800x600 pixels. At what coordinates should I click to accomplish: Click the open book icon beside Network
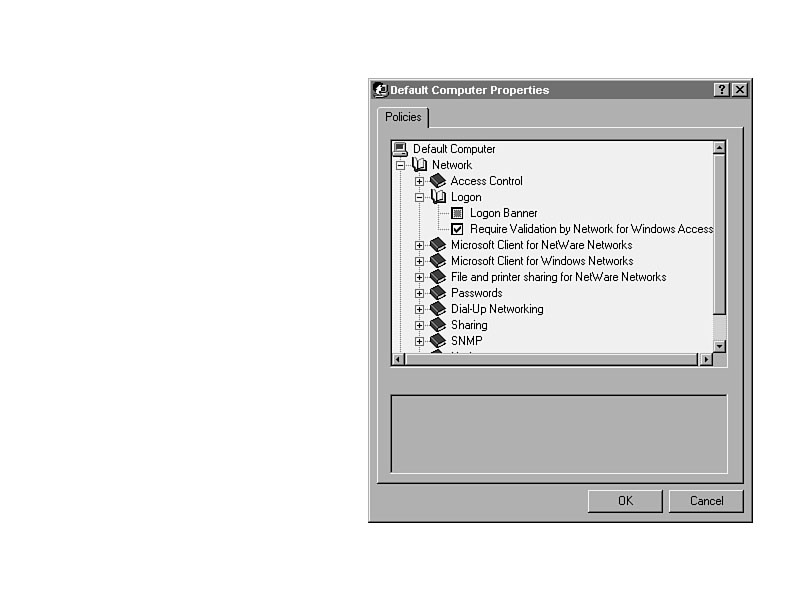[420, 165]
